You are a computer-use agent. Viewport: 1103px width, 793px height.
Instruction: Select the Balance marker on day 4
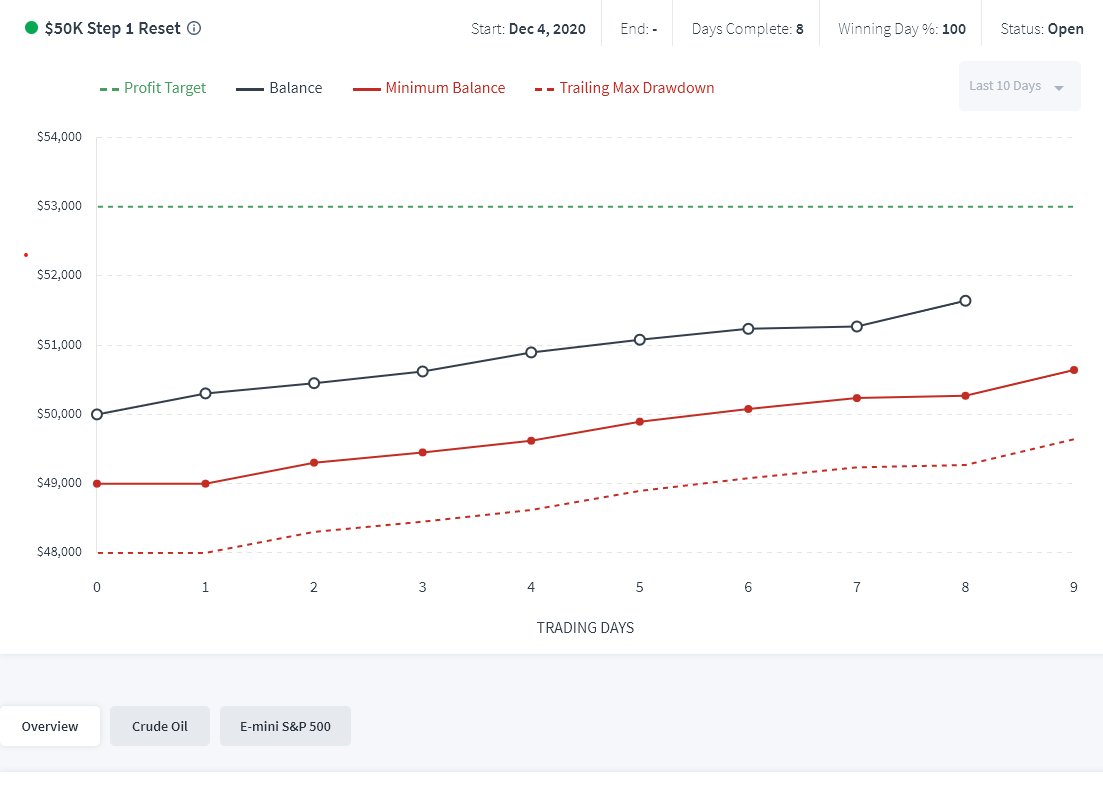coord(531,352)
